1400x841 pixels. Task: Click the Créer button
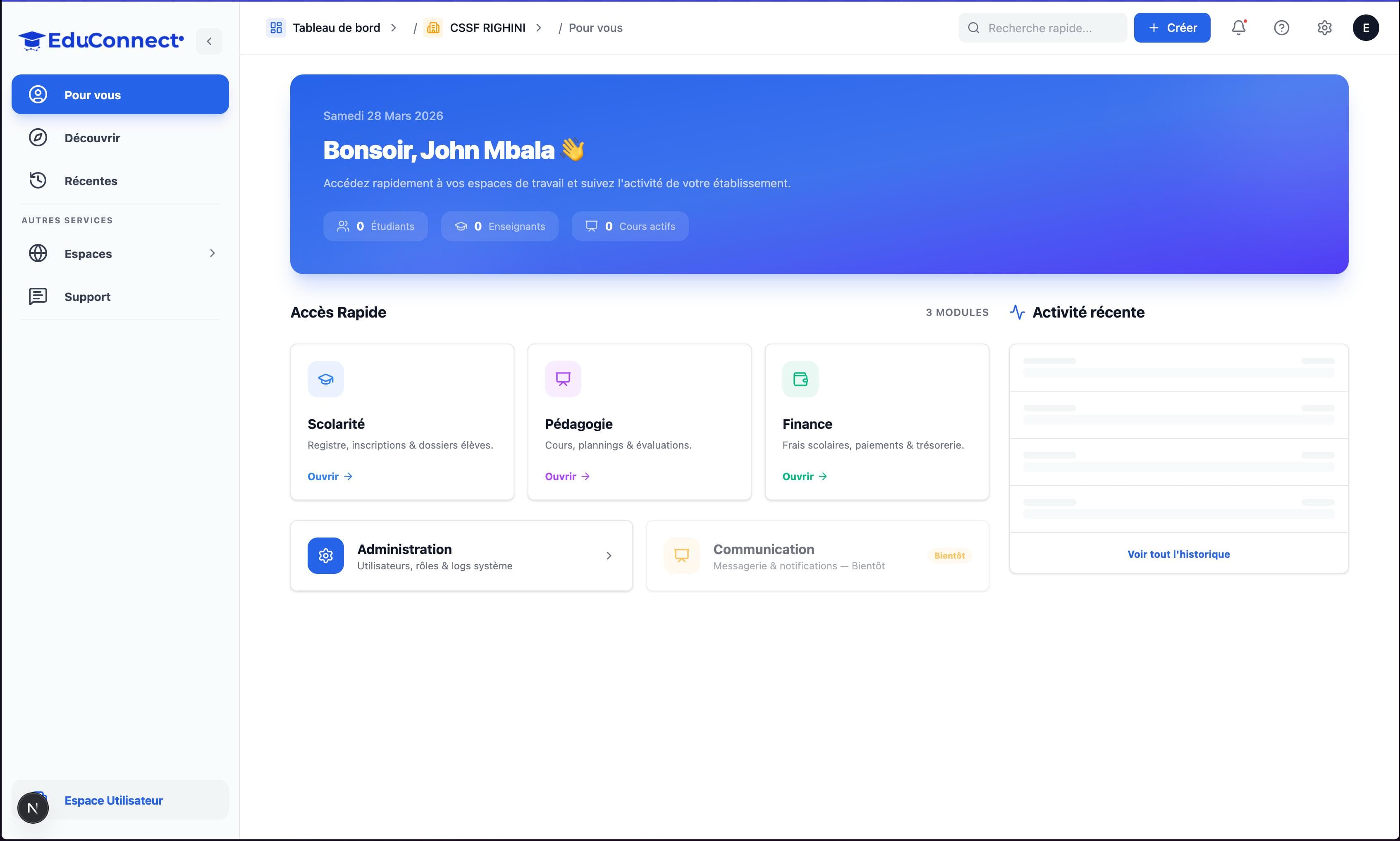click(1172, 27)
